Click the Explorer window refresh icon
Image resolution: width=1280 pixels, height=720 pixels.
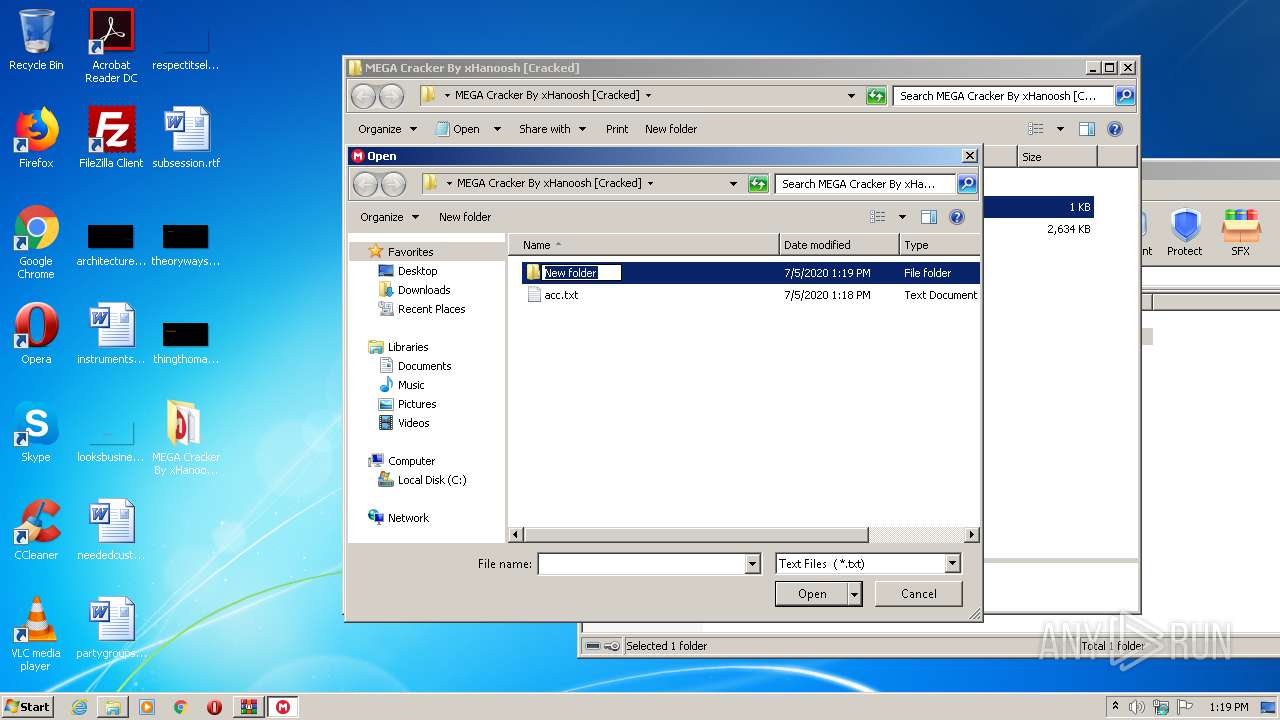point(876,96)
